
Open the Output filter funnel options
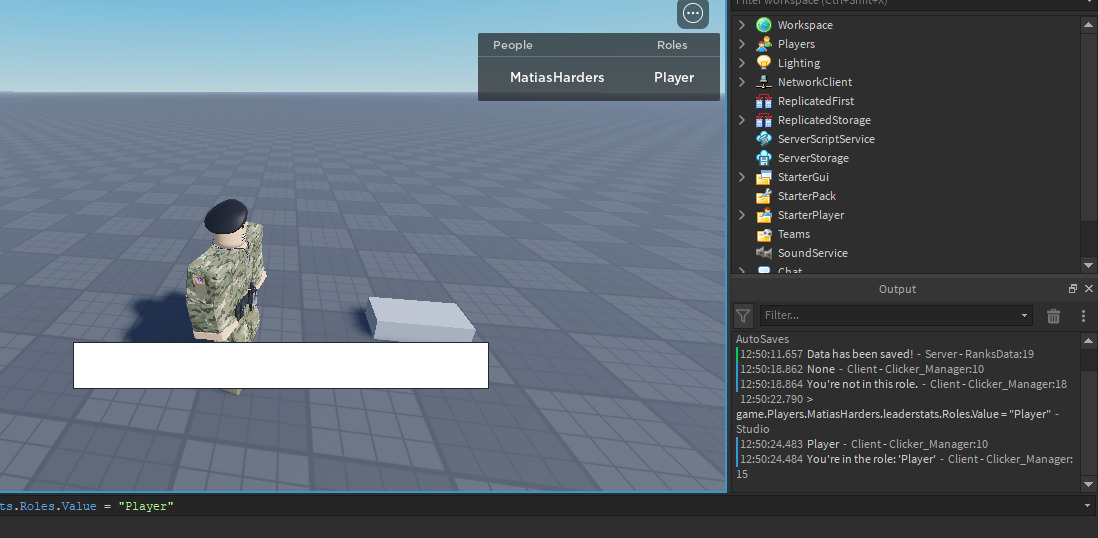[x=743, y=316]
